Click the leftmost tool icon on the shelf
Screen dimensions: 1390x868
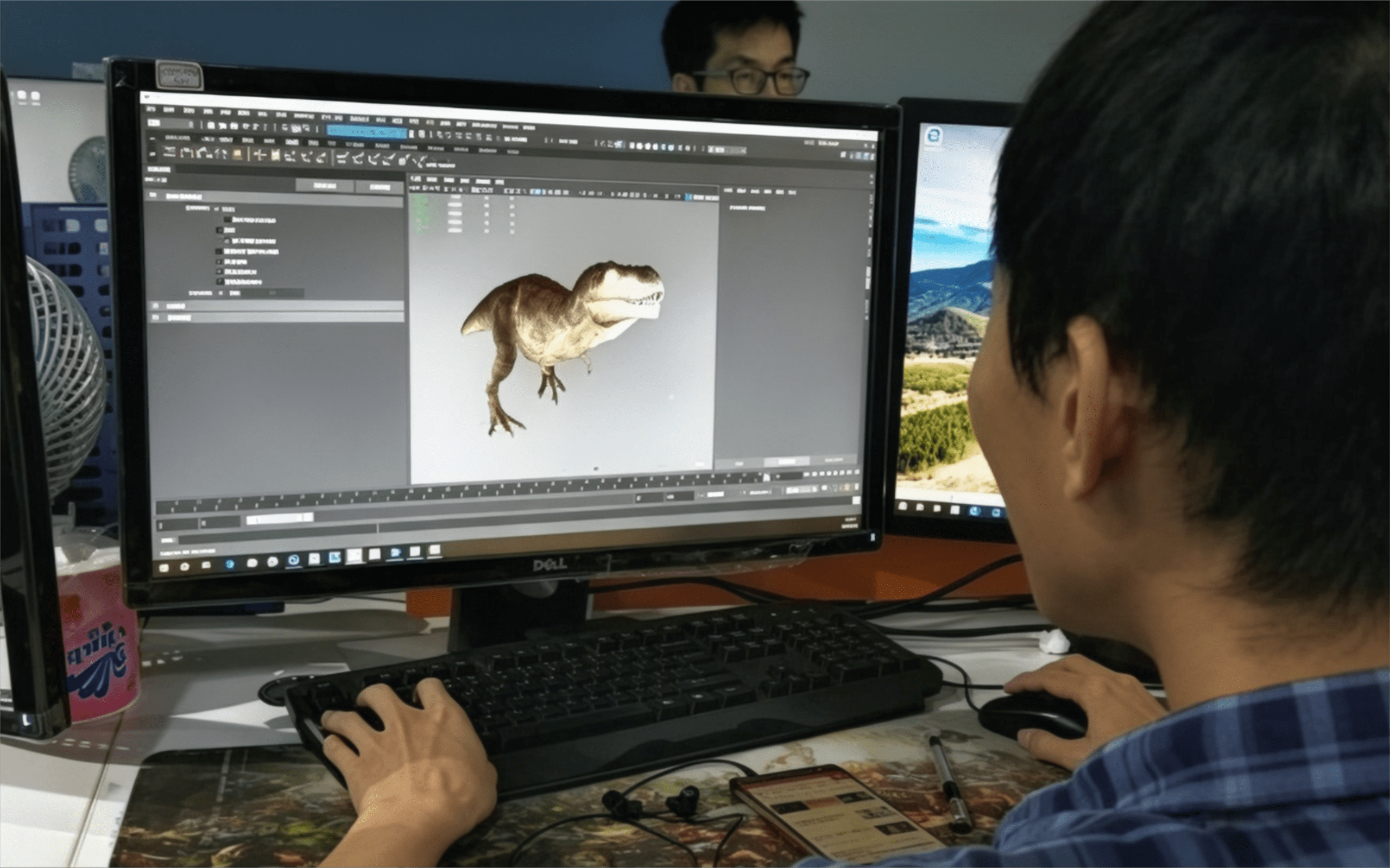point(170,152)
